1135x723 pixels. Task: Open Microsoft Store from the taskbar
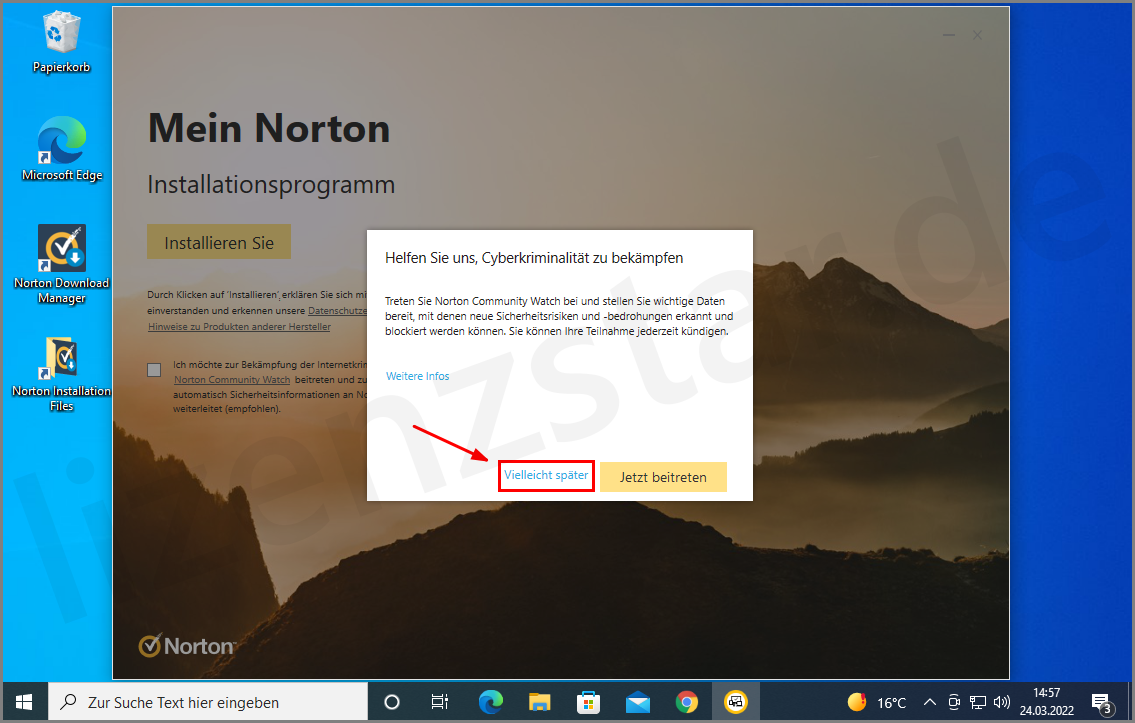588,702
